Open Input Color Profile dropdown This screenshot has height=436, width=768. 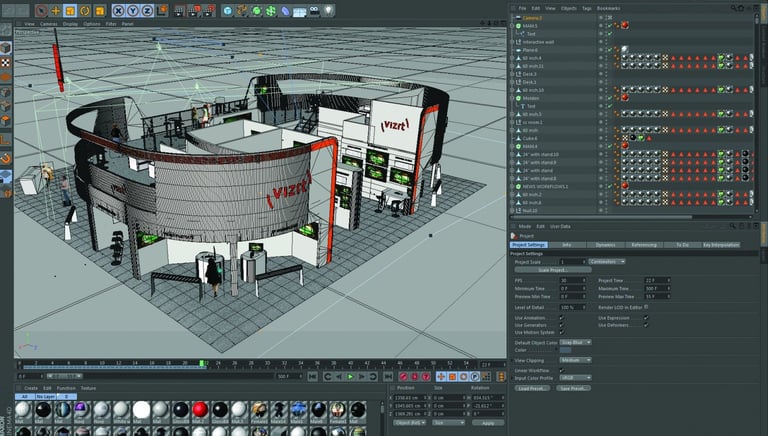(x=576, y=378)
